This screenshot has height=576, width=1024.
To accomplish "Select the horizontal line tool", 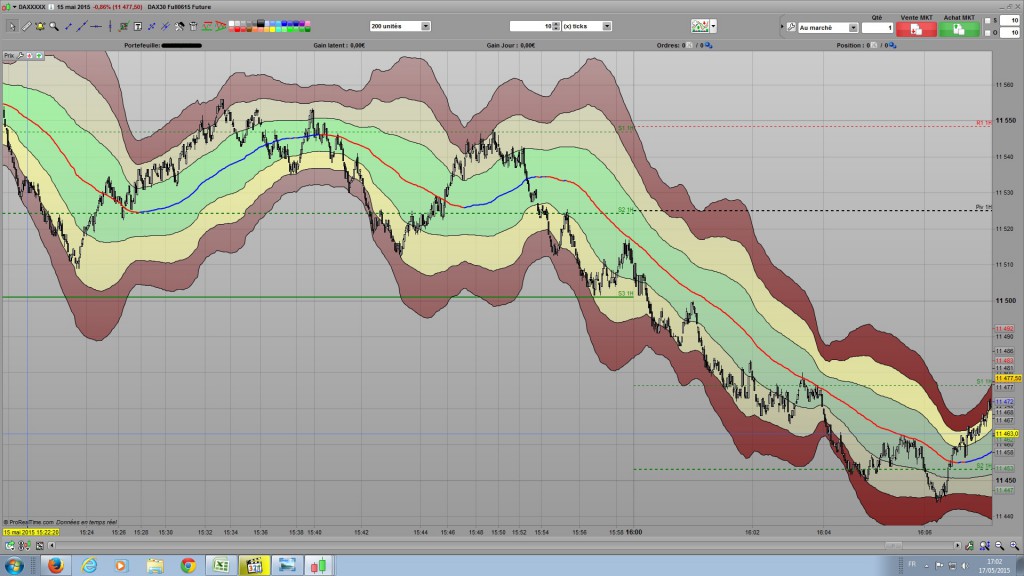I will (96, 26).
